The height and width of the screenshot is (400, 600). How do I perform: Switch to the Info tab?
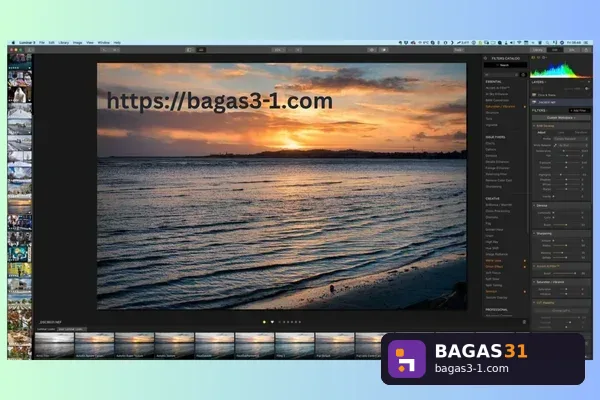point(572,50)
